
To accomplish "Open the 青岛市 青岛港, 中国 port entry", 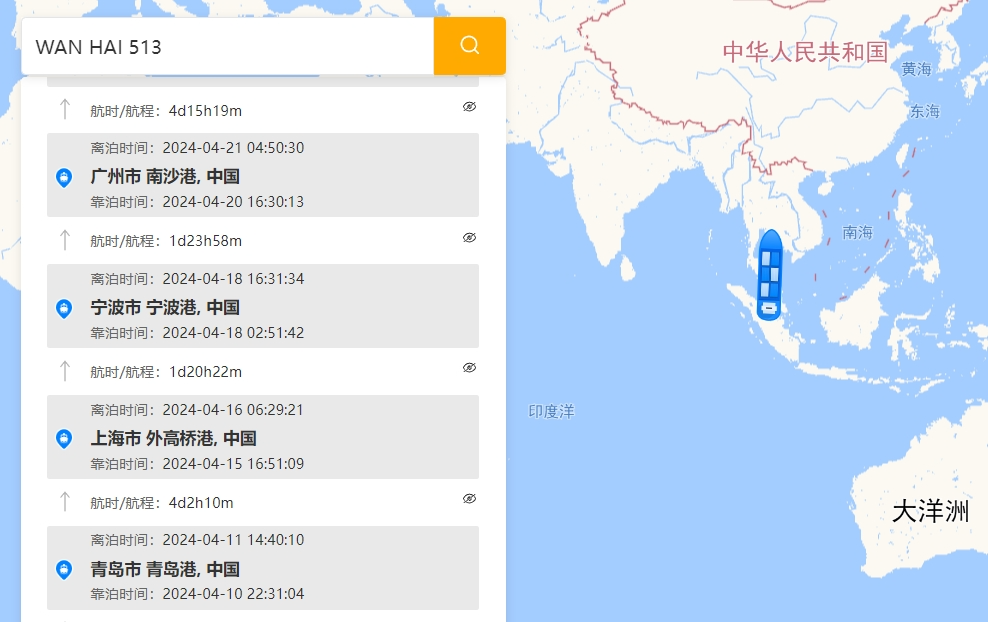I will pyautogui.click(x=263, y=568).
